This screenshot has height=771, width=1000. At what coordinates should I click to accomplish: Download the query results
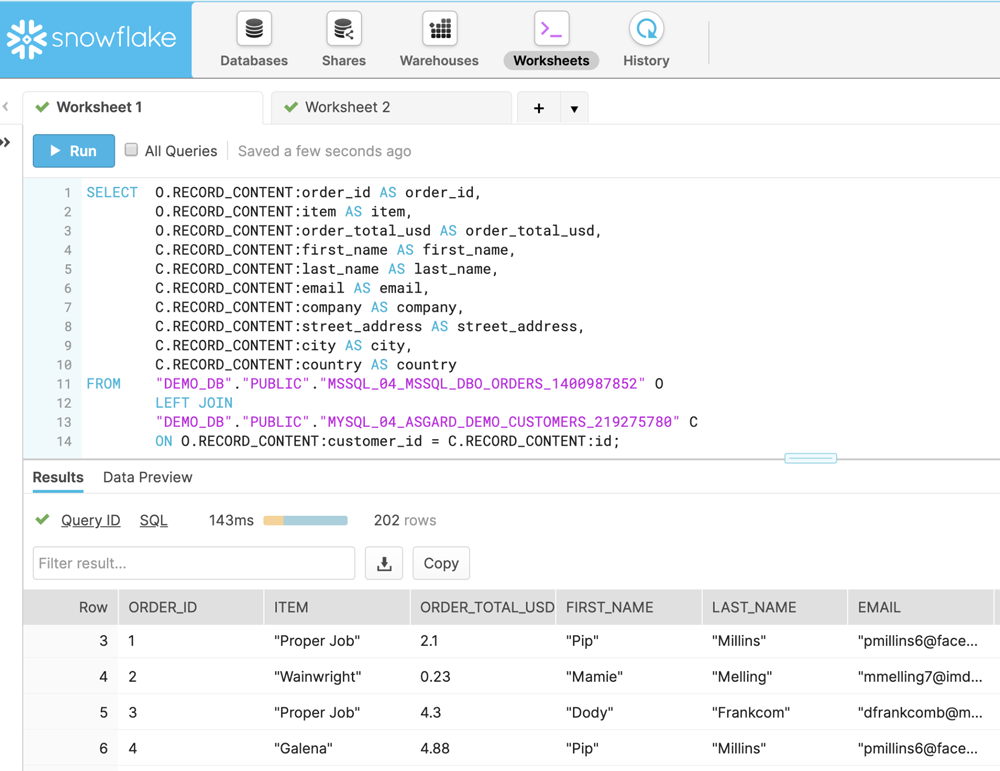pos(384,563)
